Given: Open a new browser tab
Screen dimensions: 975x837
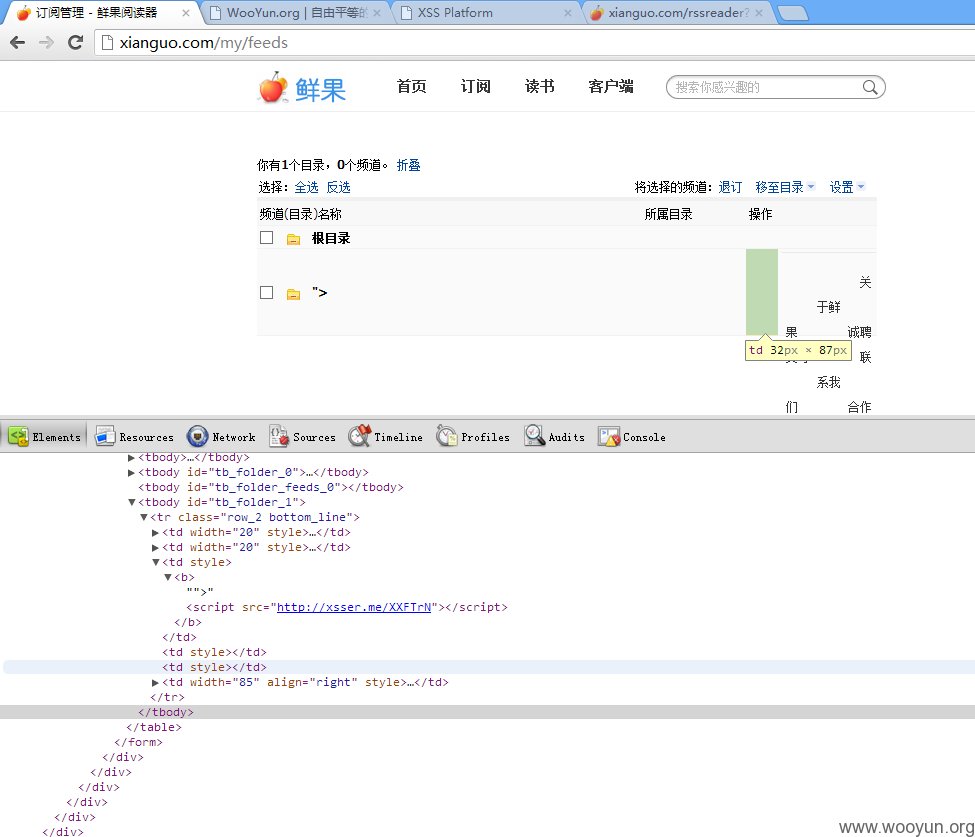Looking at the screenshot, I should [793, 13].
